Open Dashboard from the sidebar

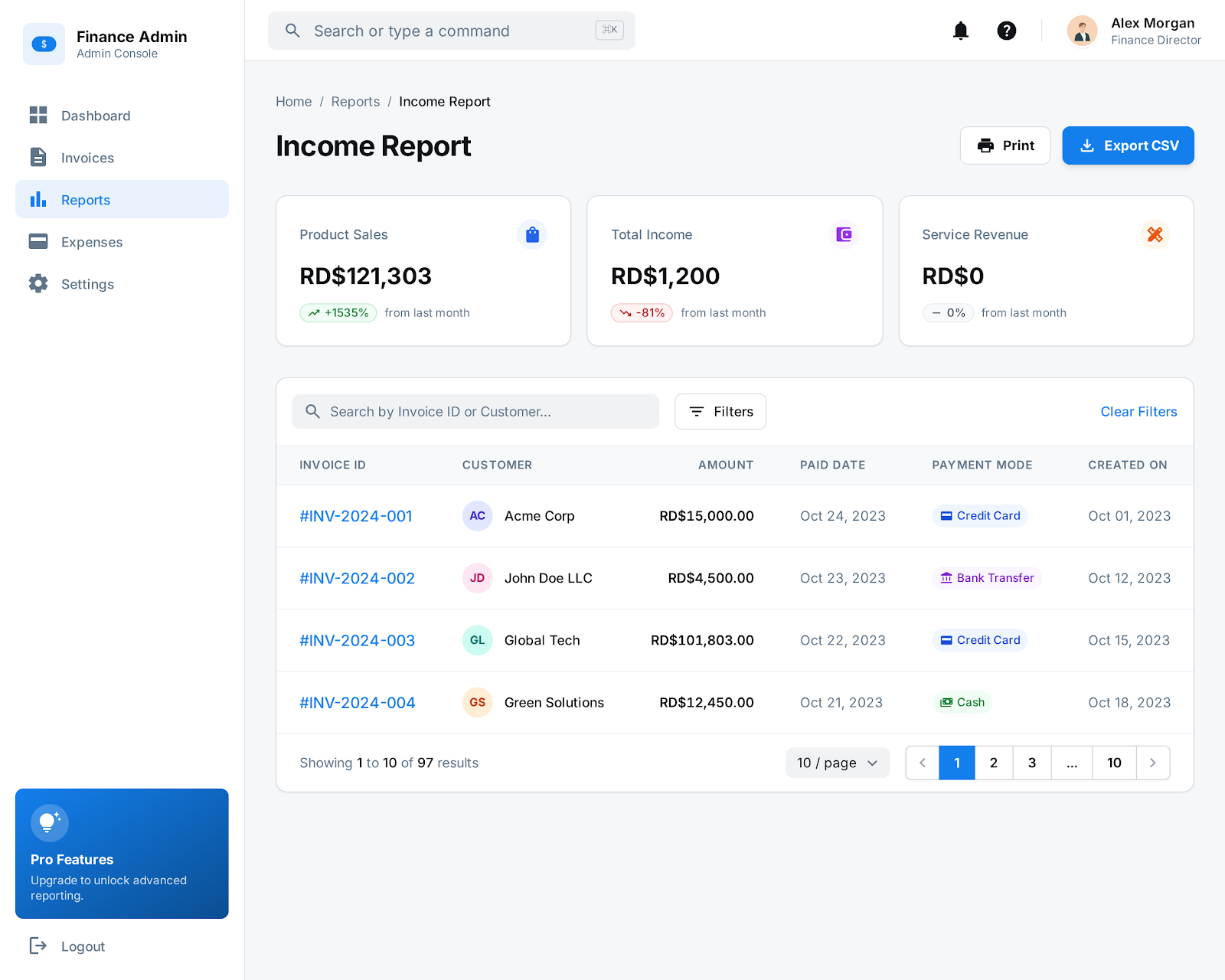96,116
